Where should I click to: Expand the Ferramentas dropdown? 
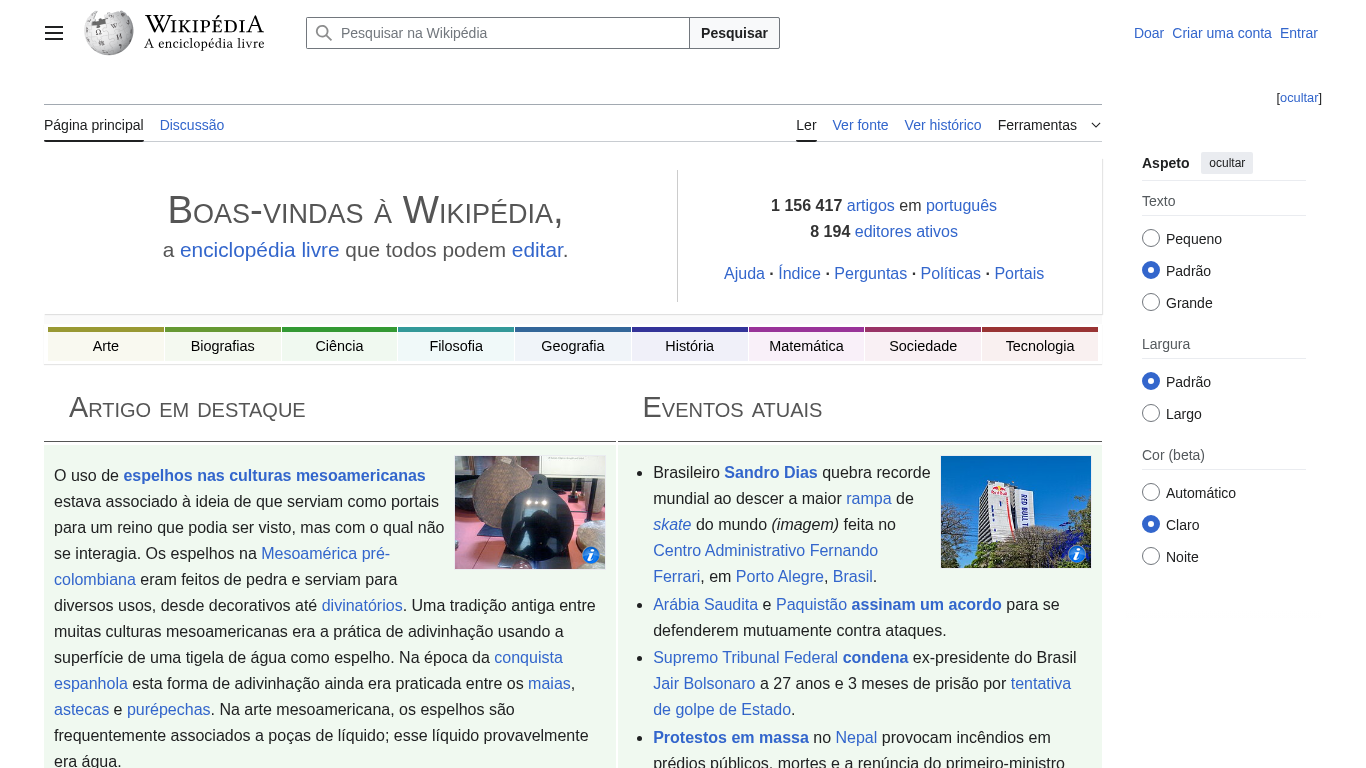tap(1049, 125)
